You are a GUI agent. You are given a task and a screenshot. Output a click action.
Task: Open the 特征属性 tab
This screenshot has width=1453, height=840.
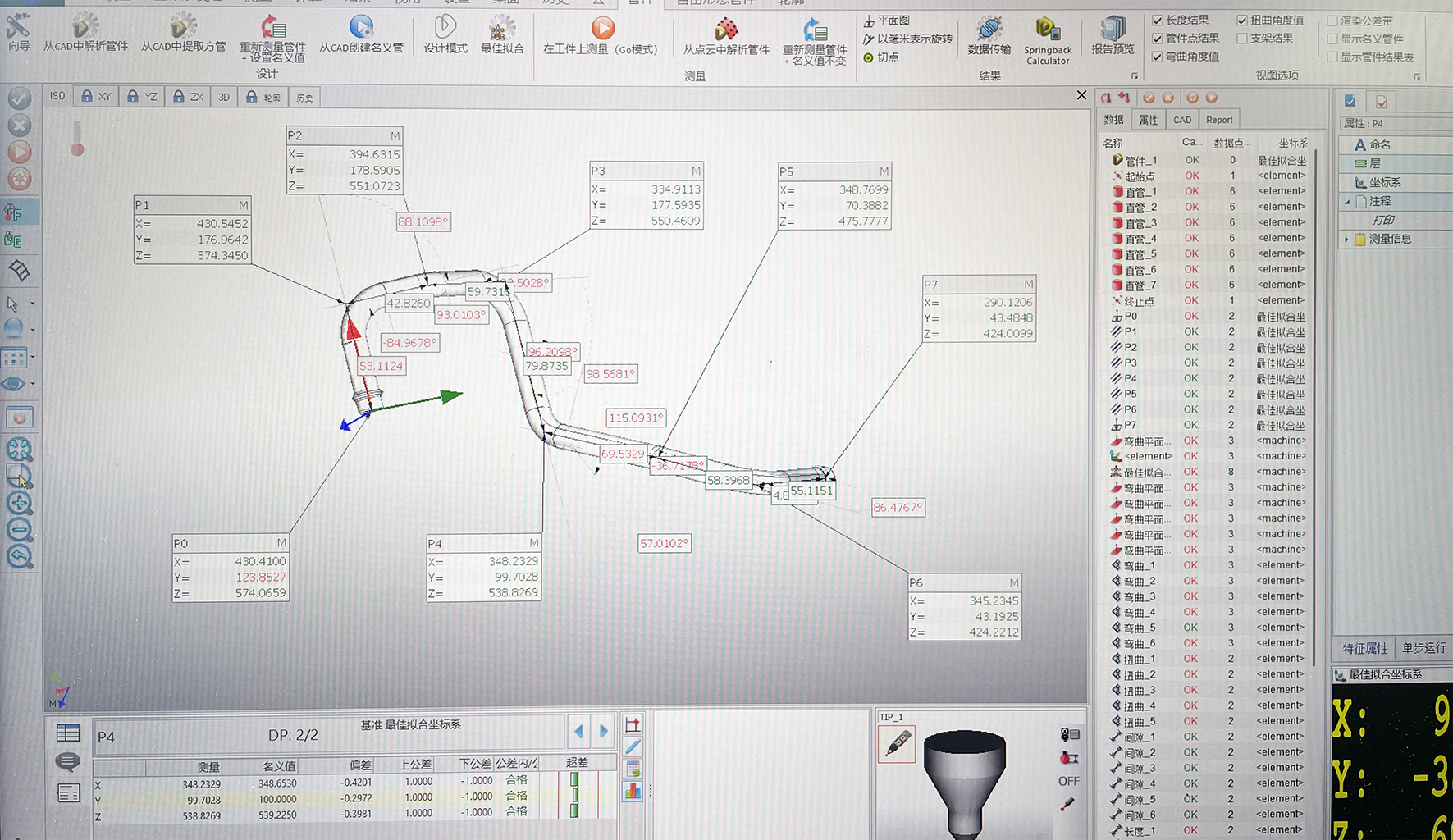[1364, 648]
